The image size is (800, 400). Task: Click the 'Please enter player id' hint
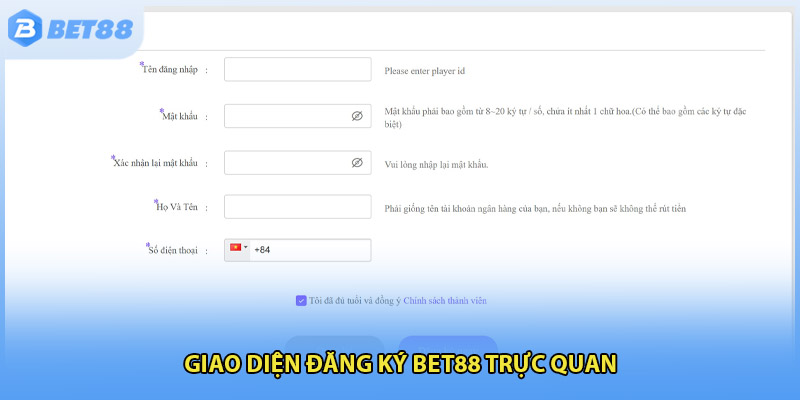424,71
